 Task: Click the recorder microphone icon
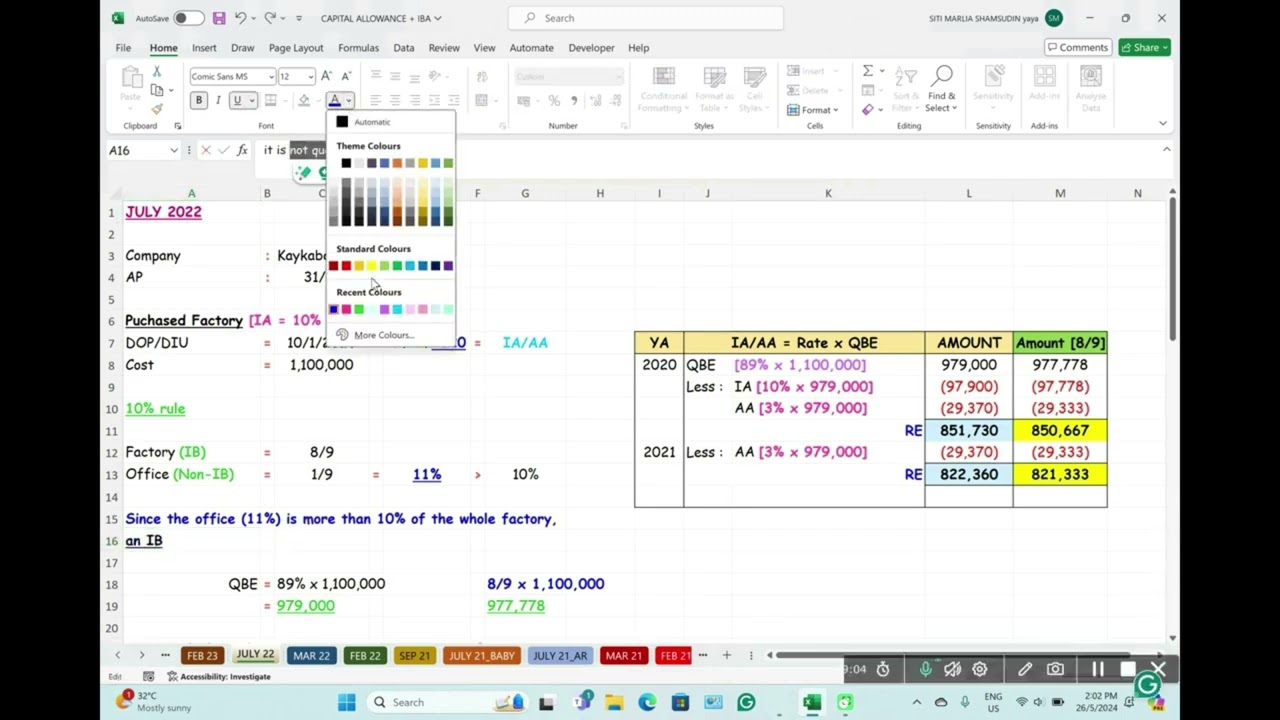926,669
